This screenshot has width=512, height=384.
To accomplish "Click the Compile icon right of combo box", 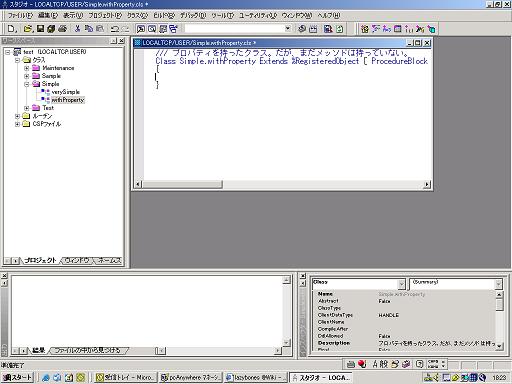I will [x=302, y=29].
